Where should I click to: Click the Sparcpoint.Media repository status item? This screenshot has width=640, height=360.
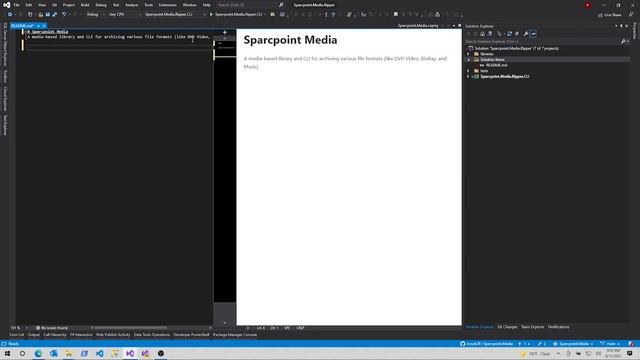(573, 344)
